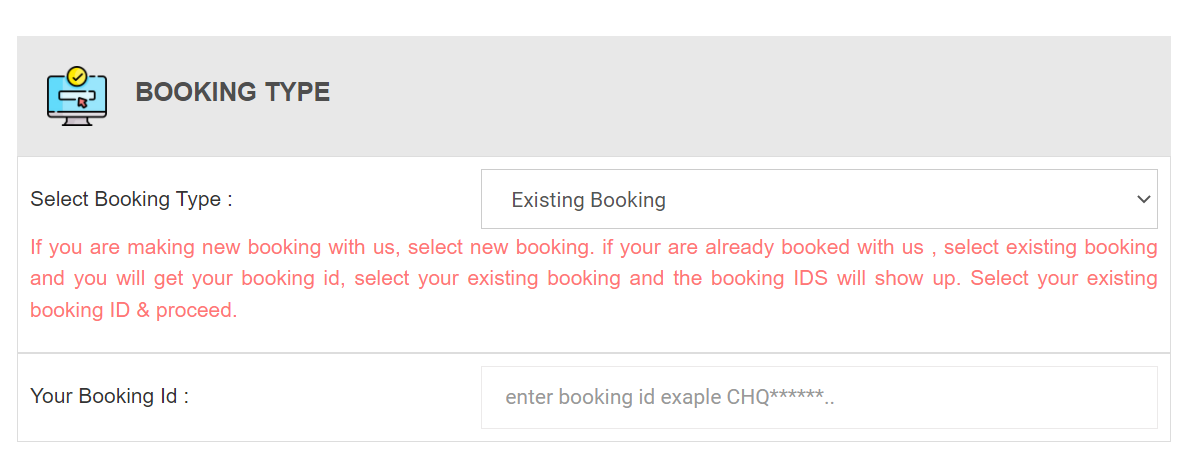Click the gray Booking Type header bar

coord(700,97)
